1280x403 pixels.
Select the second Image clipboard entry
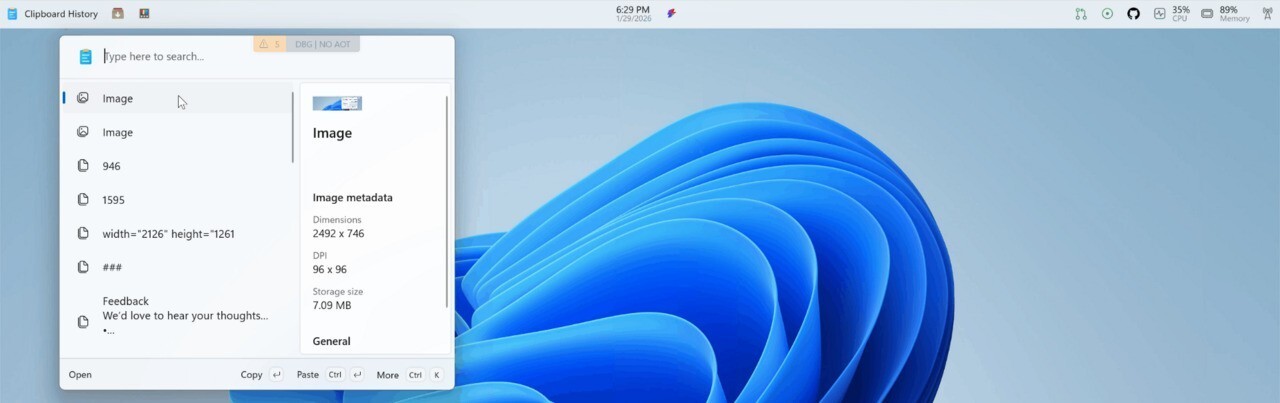pos(176,132)
